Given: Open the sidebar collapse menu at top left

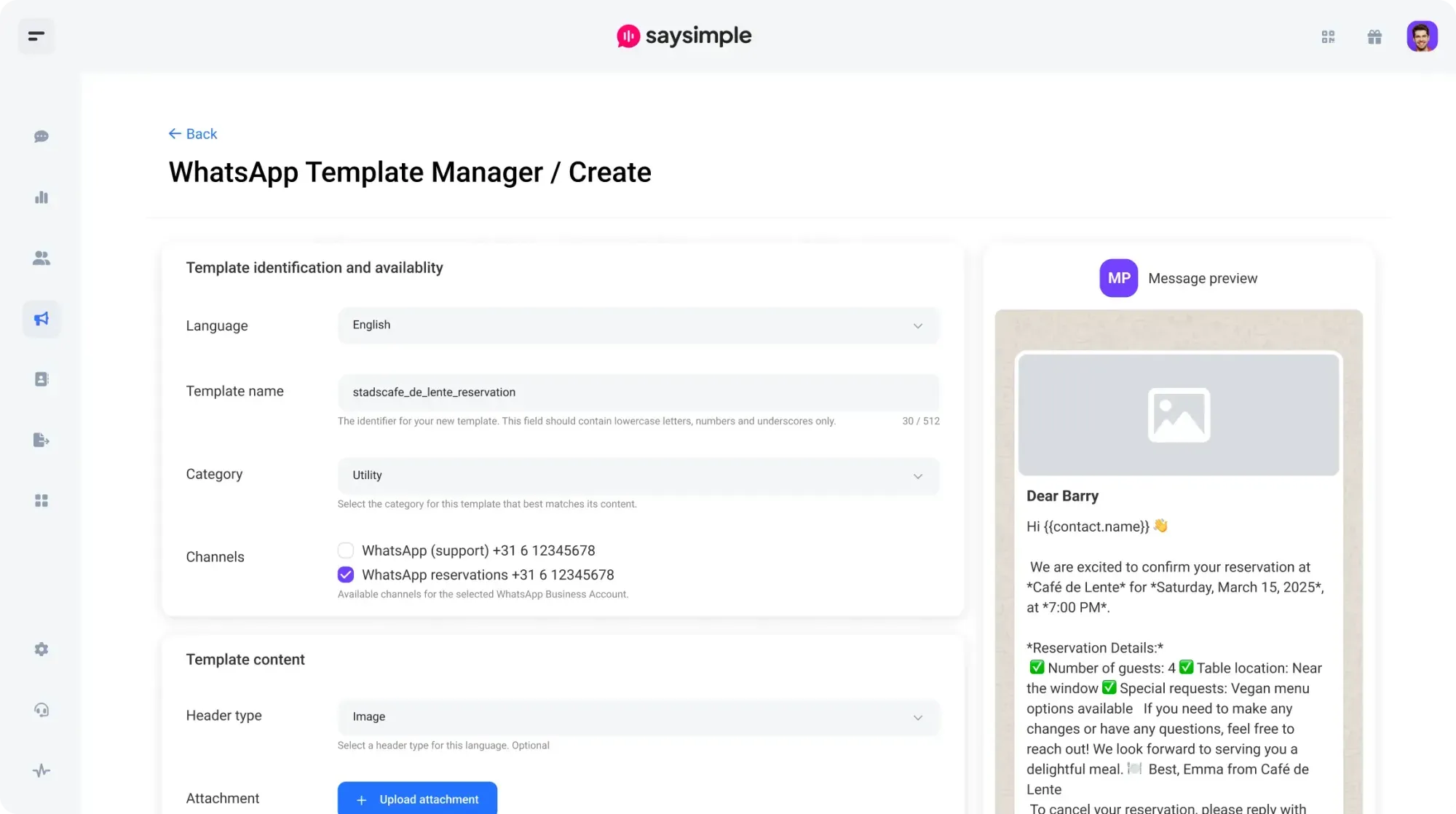Looking at the screenshot, I should (x=36, y=36).
